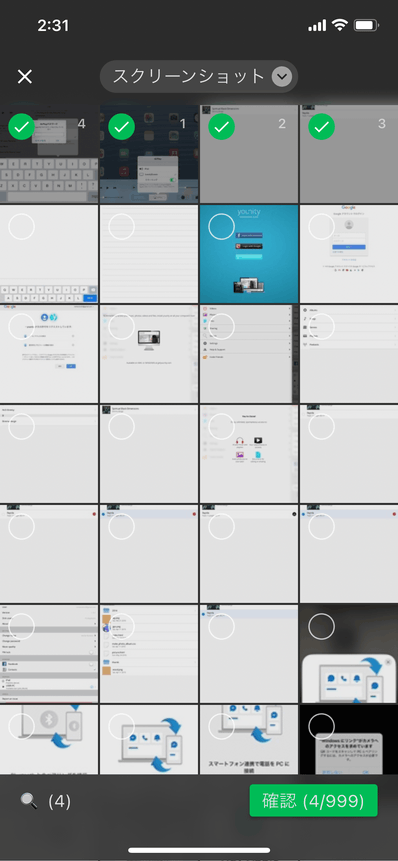Viewport: 398px width, 861px height.
Task: Deselect the photo numbered 3
Action: tap(321, 127)
